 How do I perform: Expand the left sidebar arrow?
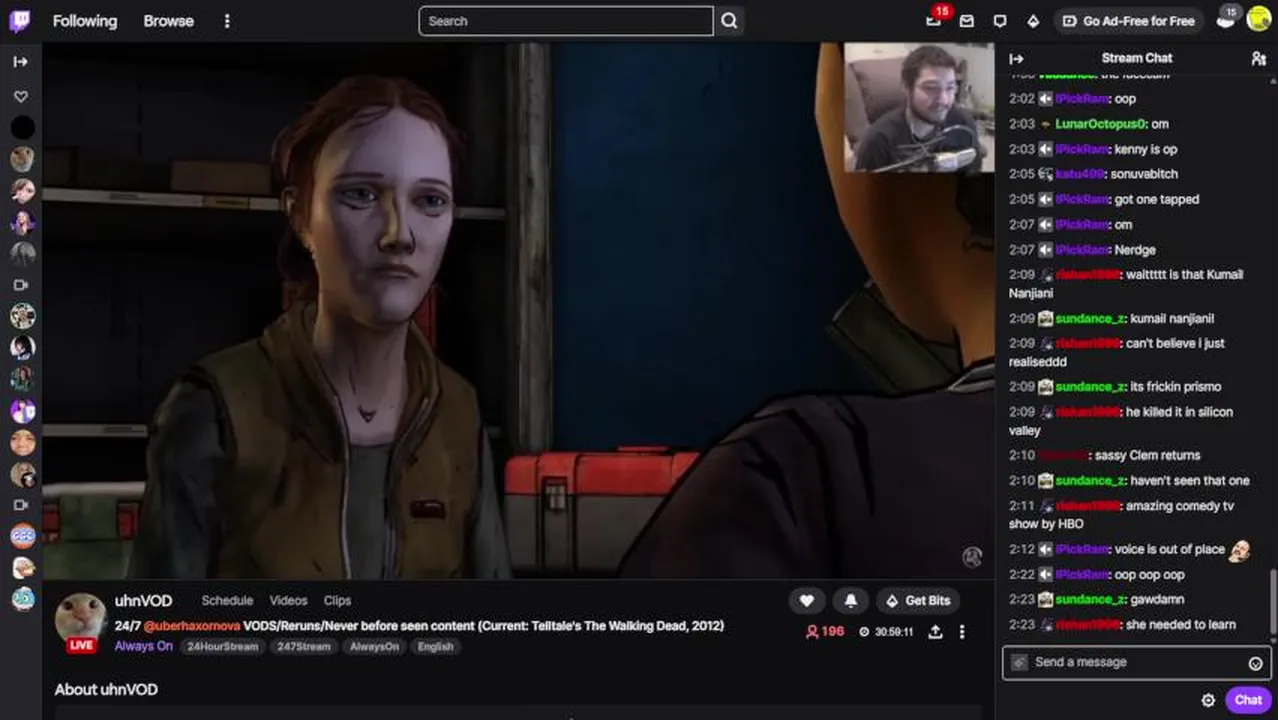pos(20,62)
